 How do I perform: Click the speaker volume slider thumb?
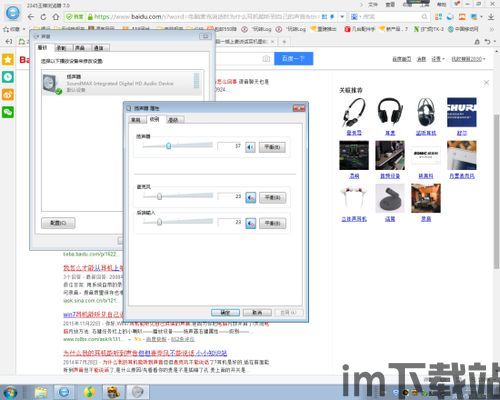[x=169, y=146]
